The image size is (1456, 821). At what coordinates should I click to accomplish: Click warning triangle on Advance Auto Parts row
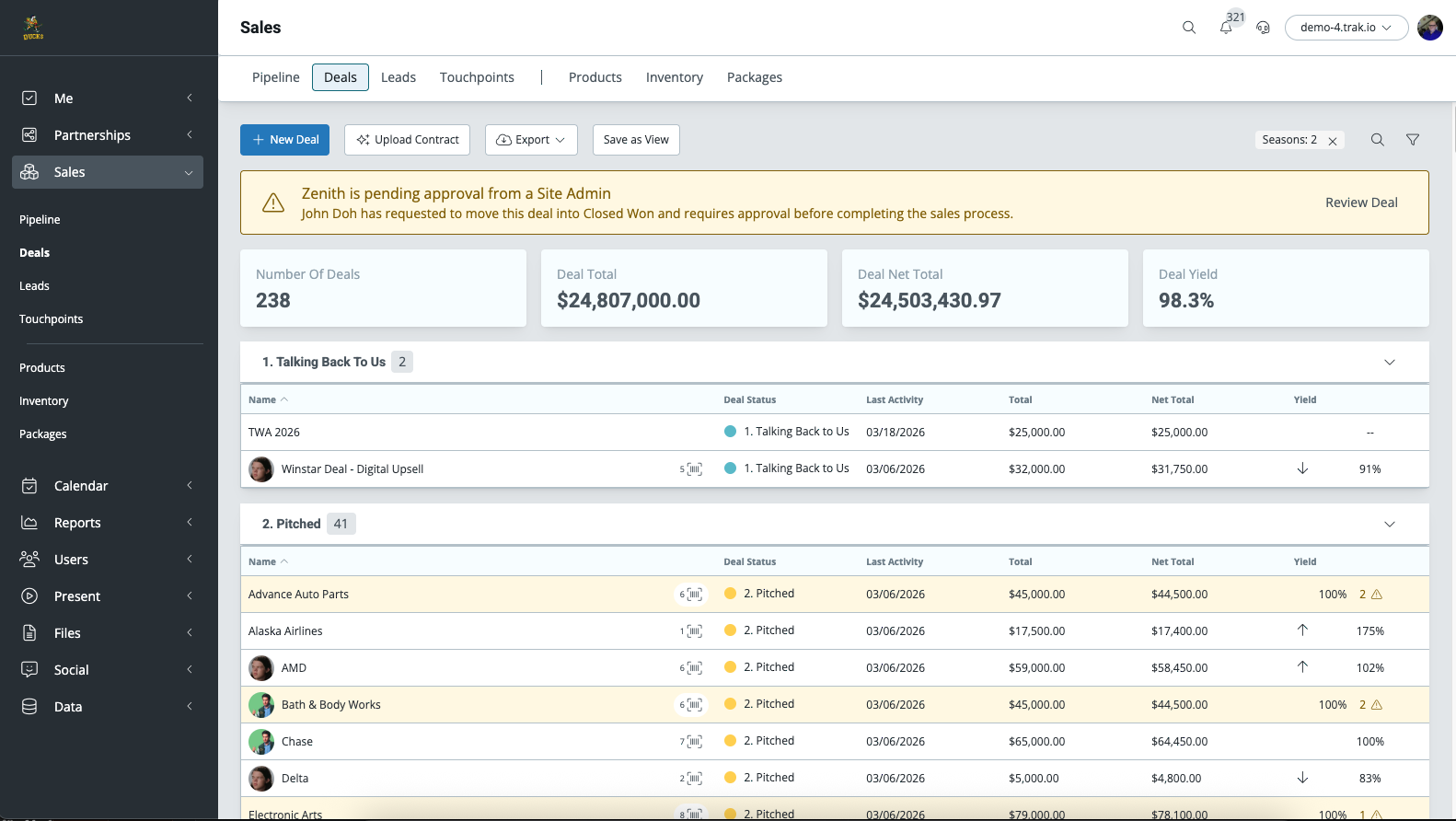(x=1377, y=595)
